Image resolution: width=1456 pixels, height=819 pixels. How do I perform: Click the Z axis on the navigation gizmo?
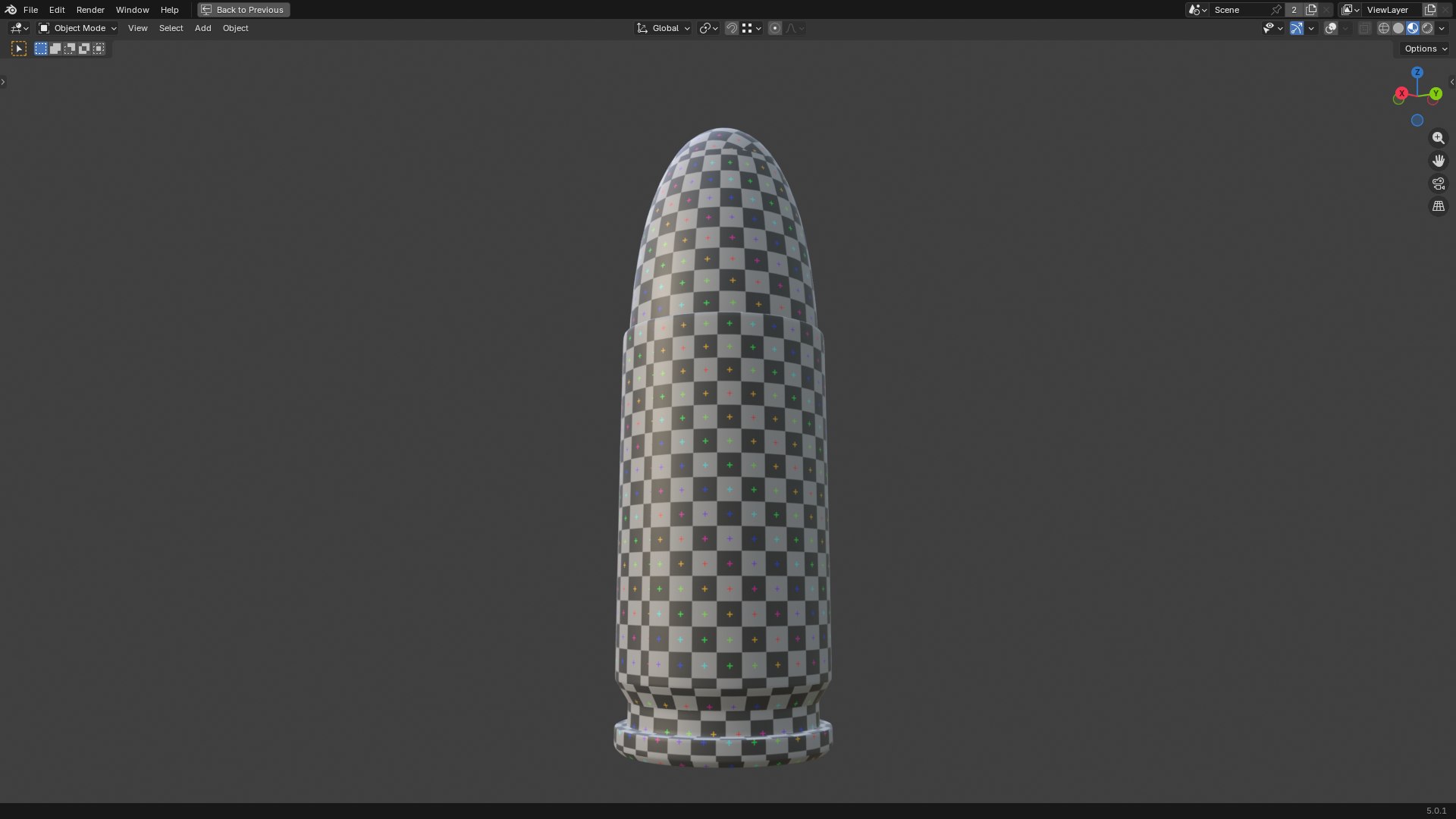[x=1417, y=72]
